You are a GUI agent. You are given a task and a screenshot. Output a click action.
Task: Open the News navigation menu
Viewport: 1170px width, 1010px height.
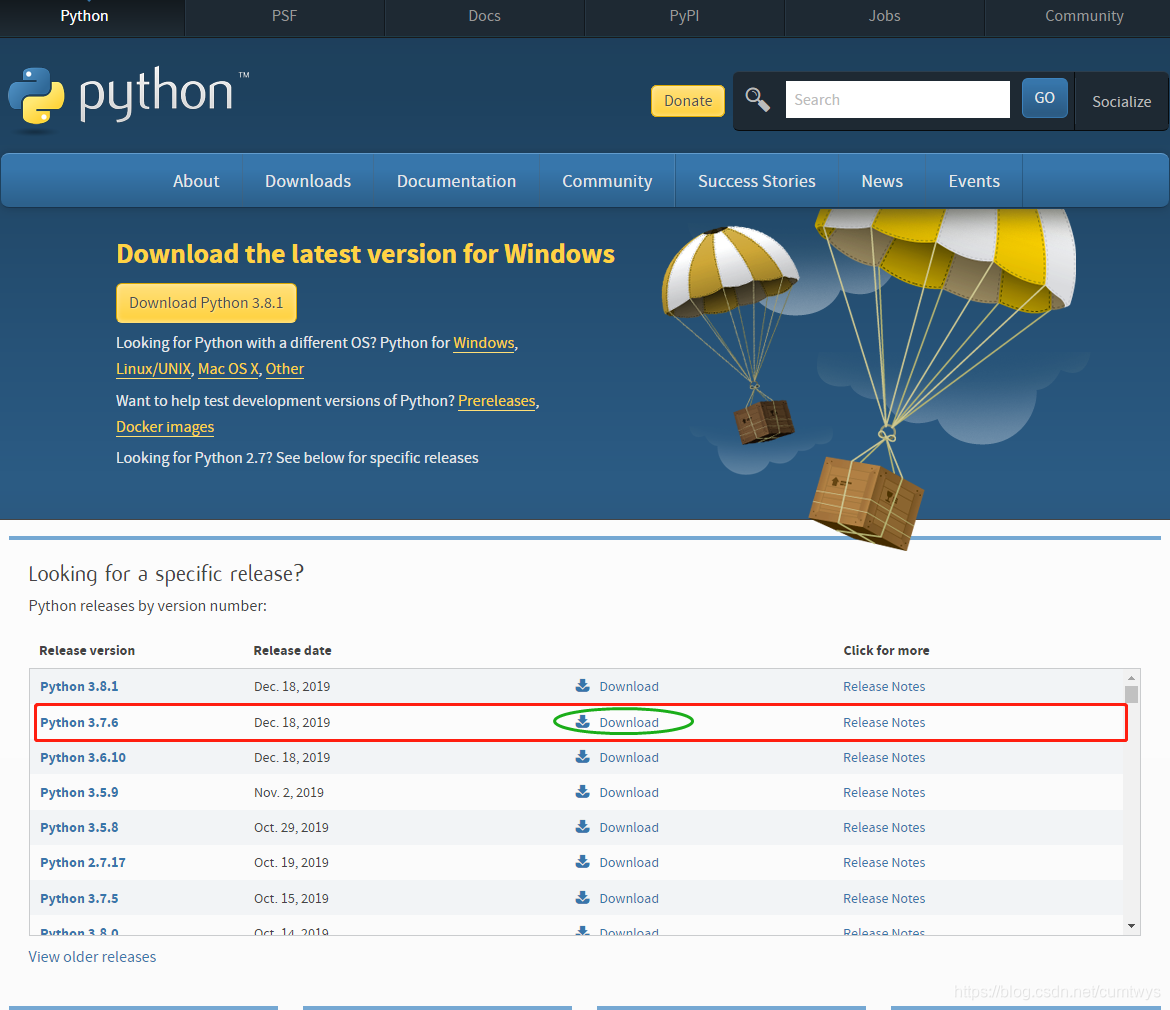(882, 181)
